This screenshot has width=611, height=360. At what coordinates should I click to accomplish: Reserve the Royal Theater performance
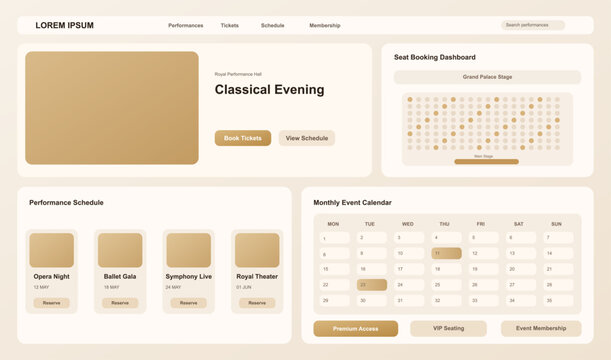[257, 303]
